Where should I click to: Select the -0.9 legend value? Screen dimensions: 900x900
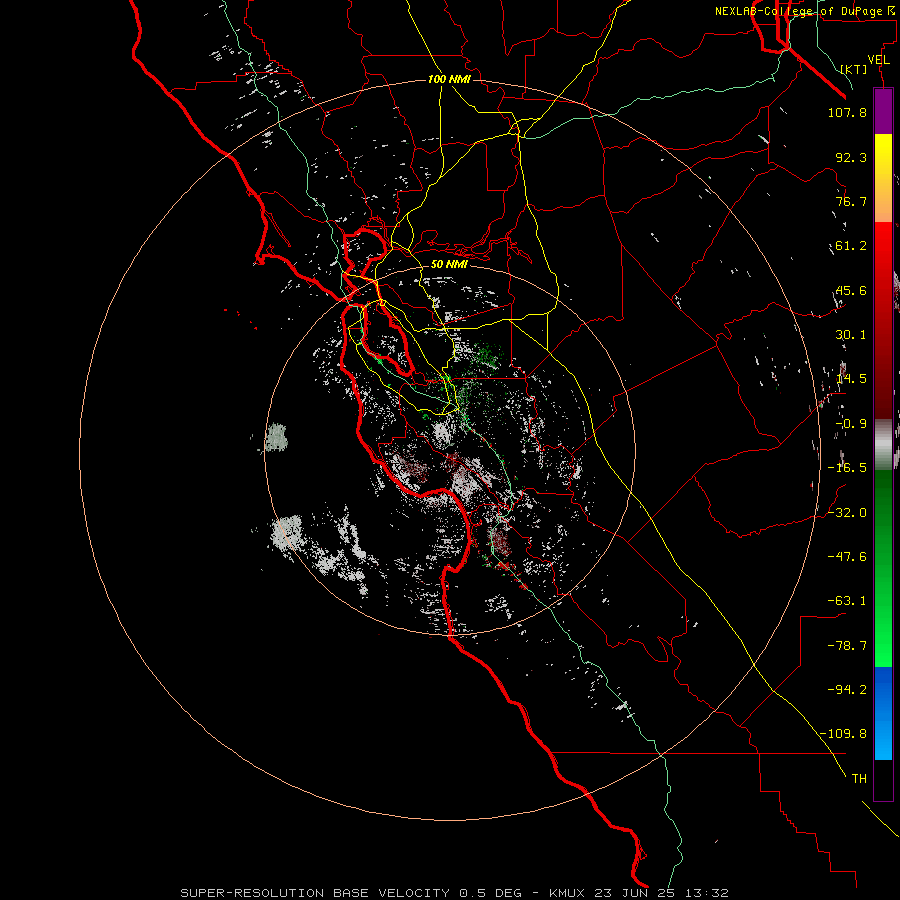click(851, 424)
